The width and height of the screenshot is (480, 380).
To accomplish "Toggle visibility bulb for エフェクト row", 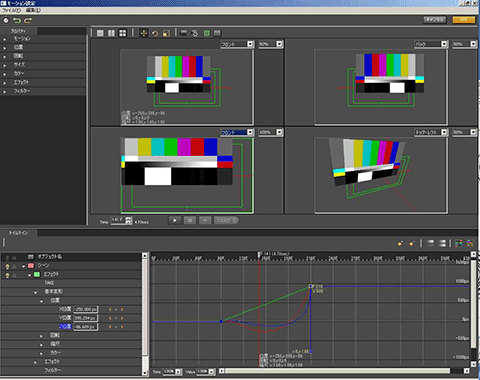I will [8, 275].
